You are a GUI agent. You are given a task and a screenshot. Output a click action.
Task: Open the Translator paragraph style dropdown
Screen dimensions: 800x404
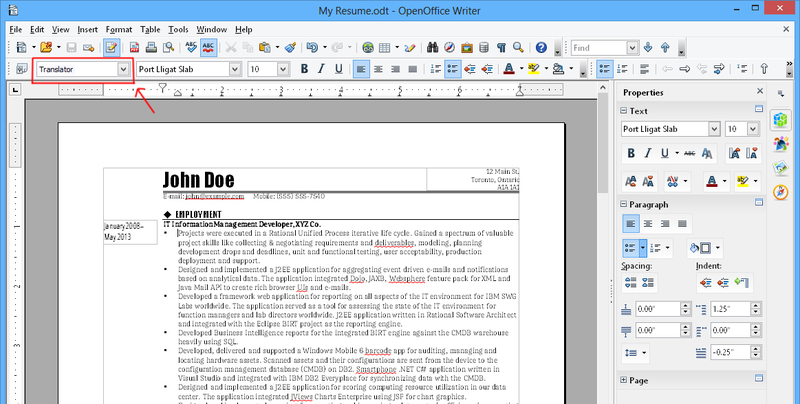[x=123, y=69]
